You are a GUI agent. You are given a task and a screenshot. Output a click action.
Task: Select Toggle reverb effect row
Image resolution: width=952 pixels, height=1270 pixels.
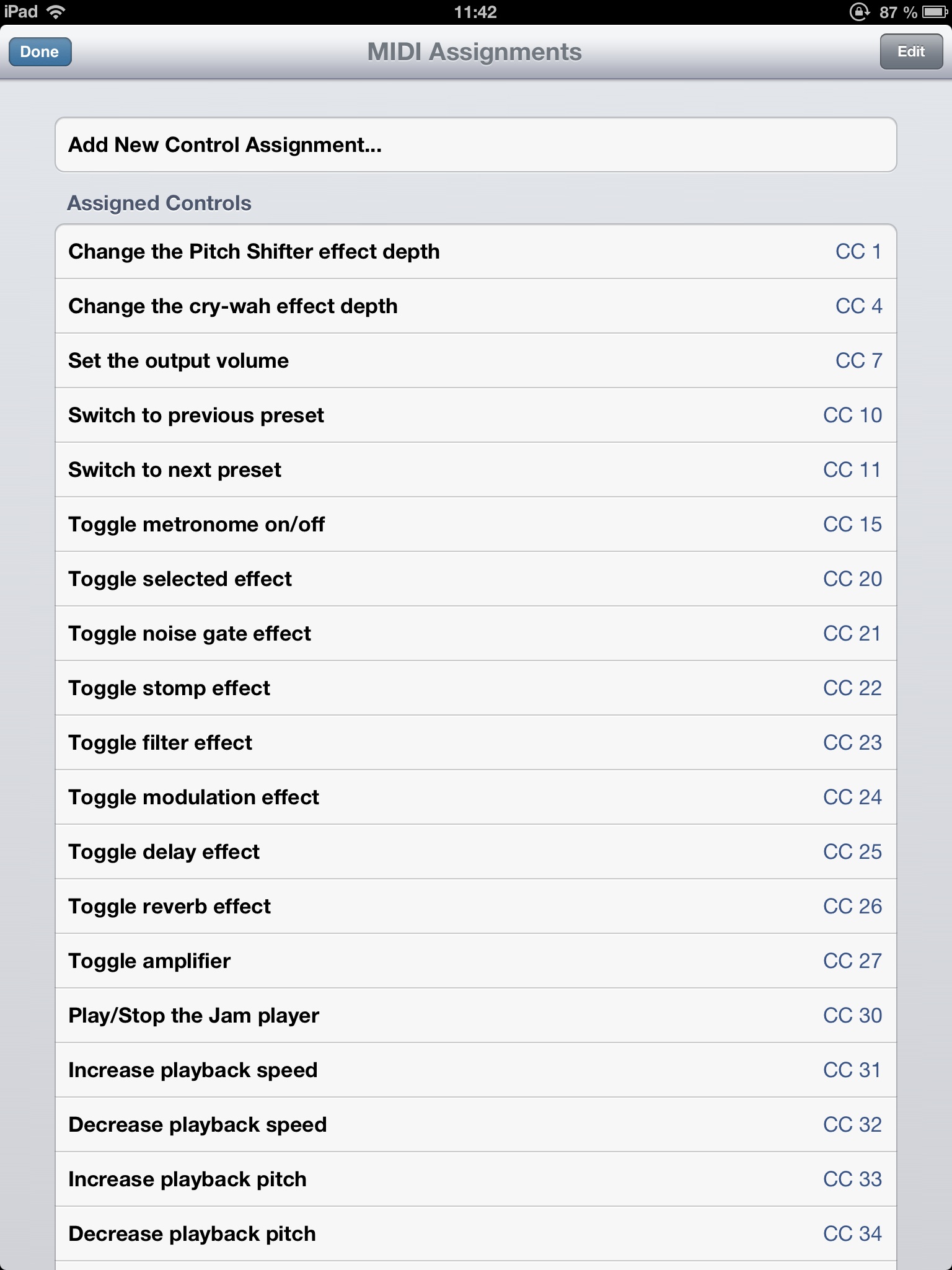[475, 906]
